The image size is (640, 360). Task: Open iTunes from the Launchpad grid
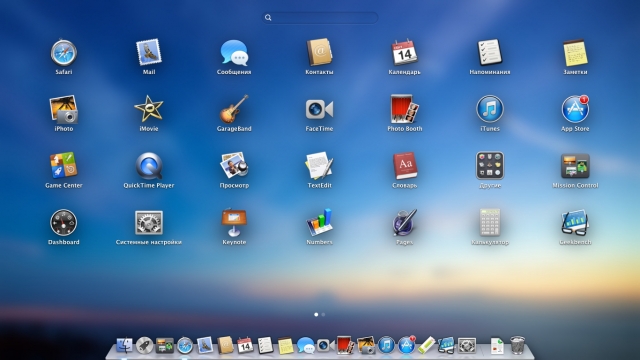(490, 109)
